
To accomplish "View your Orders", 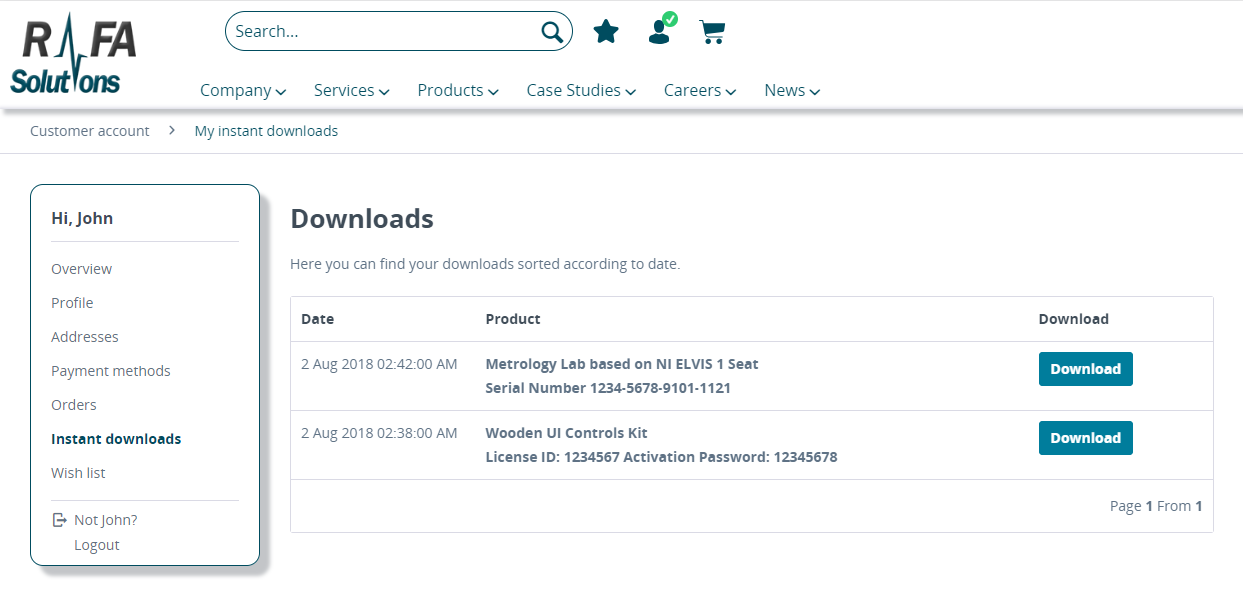I will pos(73,404).
